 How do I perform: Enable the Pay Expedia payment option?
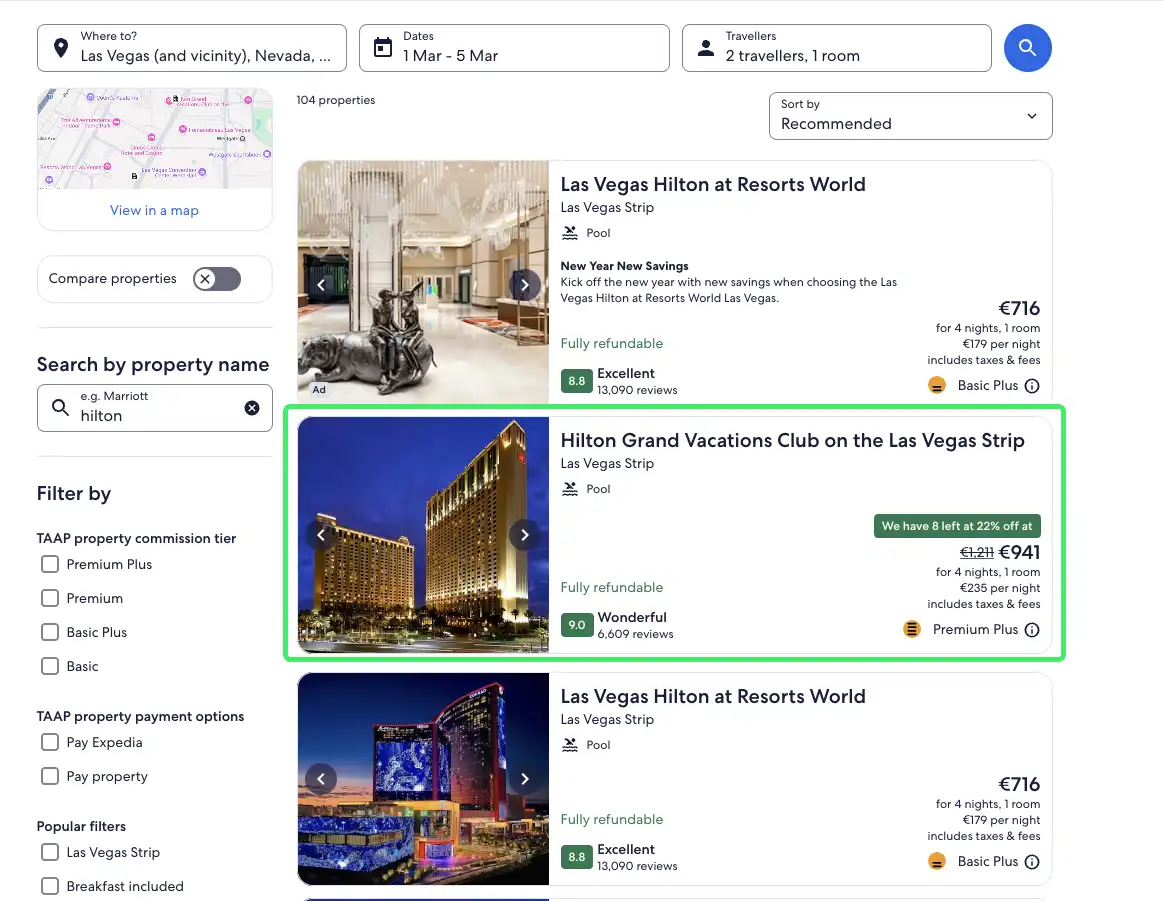[50, 742]
